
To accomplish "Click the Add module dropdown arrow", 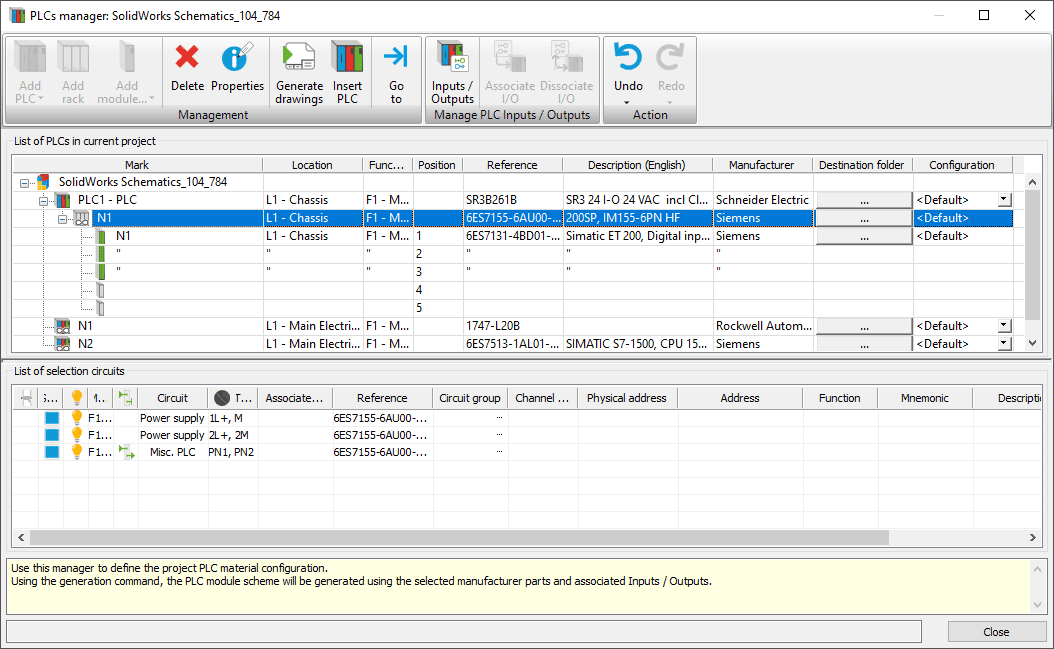I will point(151,99).
